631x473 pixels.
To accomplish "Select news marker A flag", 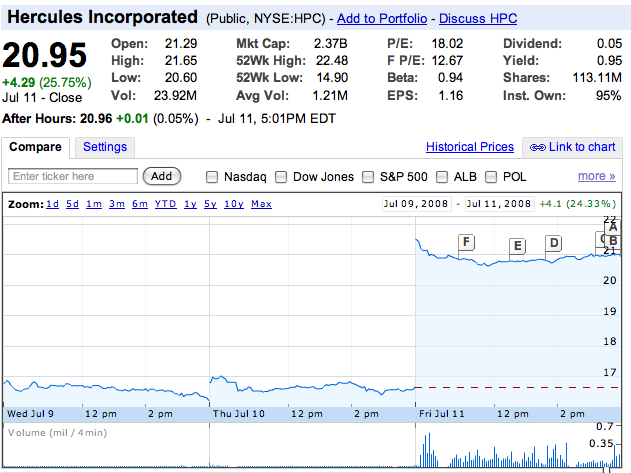I will point(613,227).
